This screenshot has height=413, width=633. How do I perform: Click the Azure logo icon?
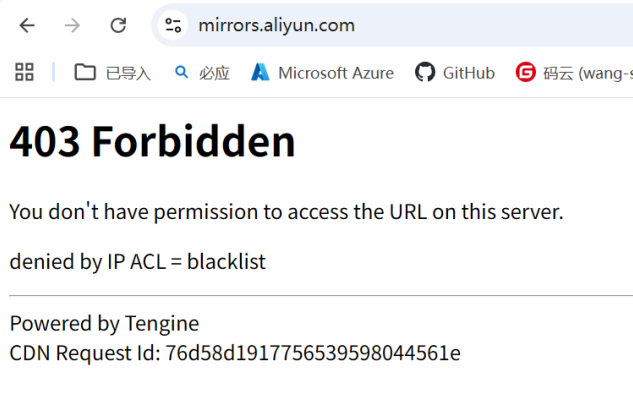261,72
